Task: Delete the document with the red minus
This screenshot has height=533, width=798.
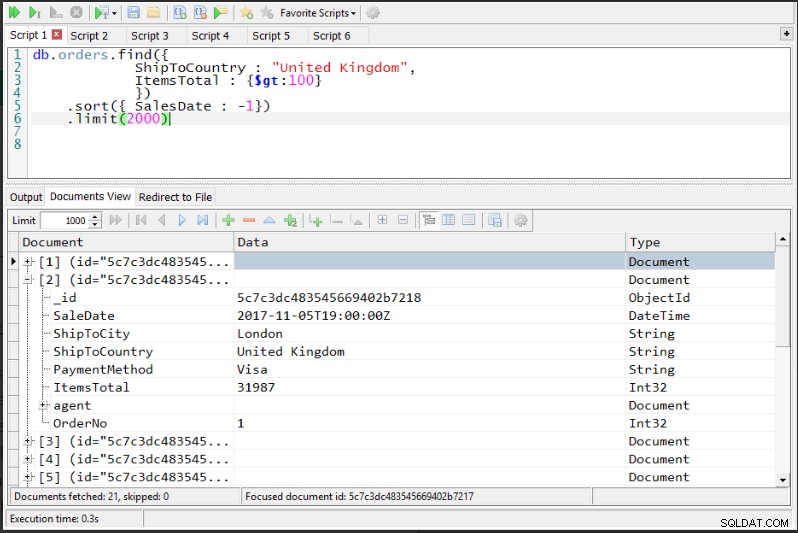Action: 249,220
